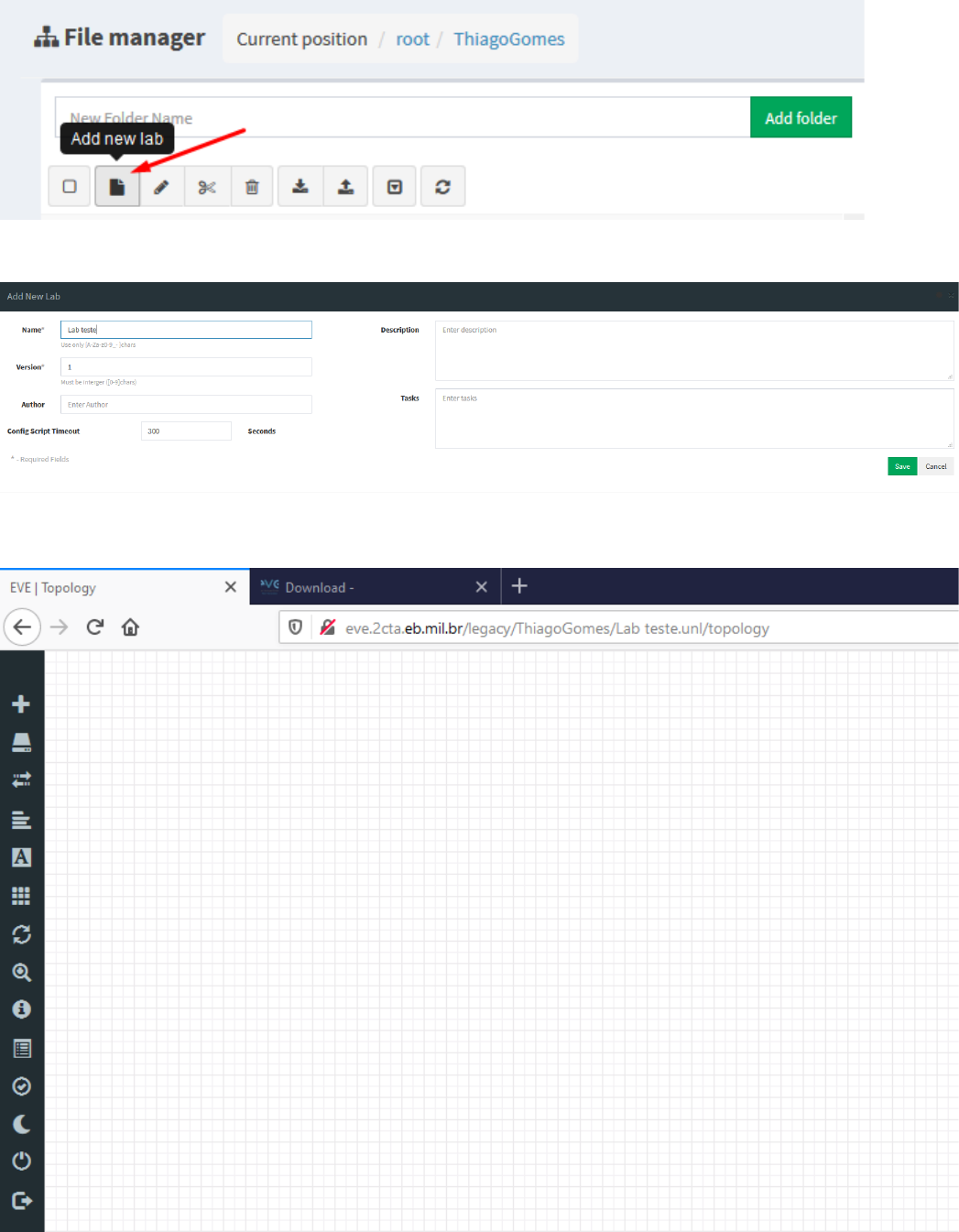Toggle tracking protection shield in address bar

click(x=294, y=627)
